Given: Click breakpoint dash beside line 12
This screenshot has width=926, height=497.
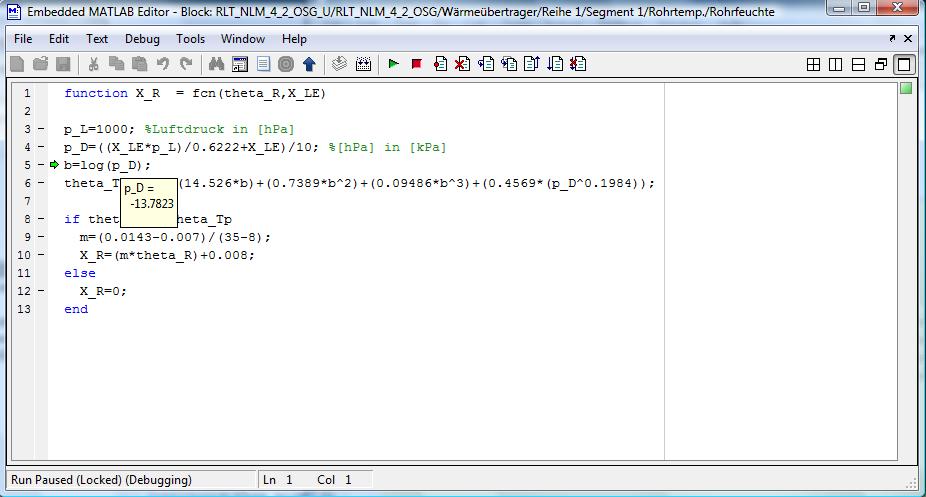Looking at the screenshot, I should point(40,291).
